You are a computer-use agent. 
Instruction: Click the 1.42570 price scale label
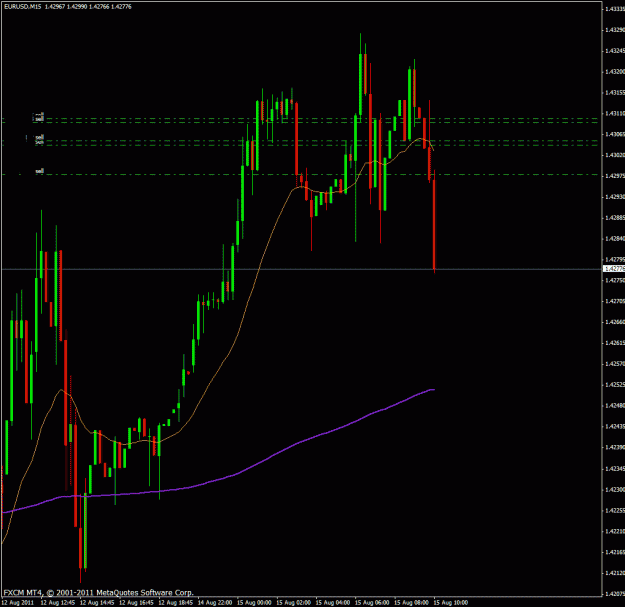615,364
